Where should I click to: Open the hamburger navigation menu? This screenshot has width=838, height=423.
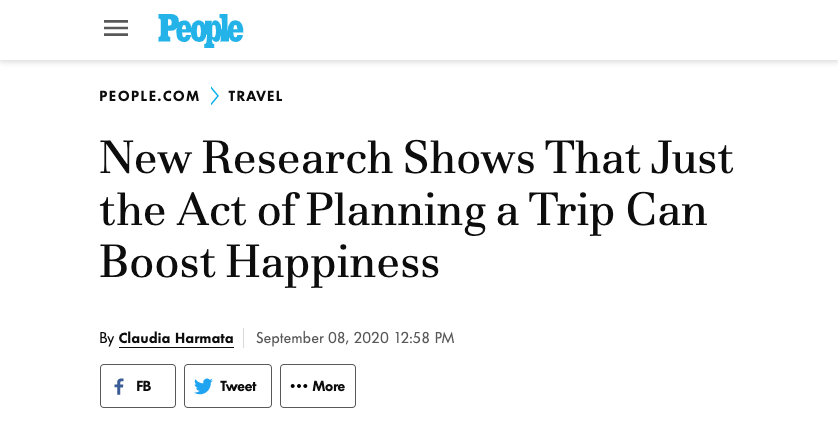pyautogui.click(x=116, y=29)
